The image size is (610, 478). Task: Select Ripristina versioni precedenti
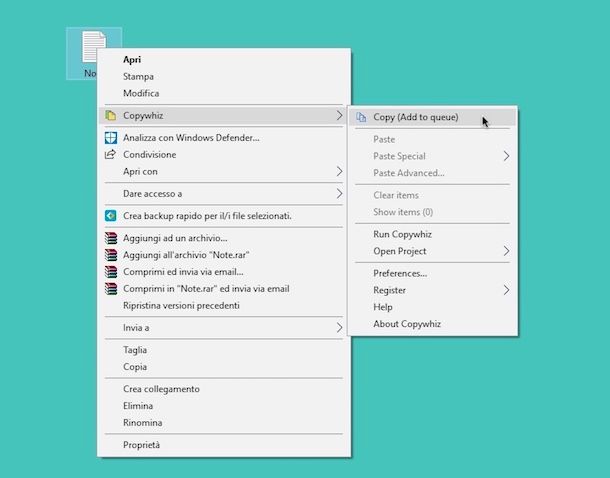point(224,305)
